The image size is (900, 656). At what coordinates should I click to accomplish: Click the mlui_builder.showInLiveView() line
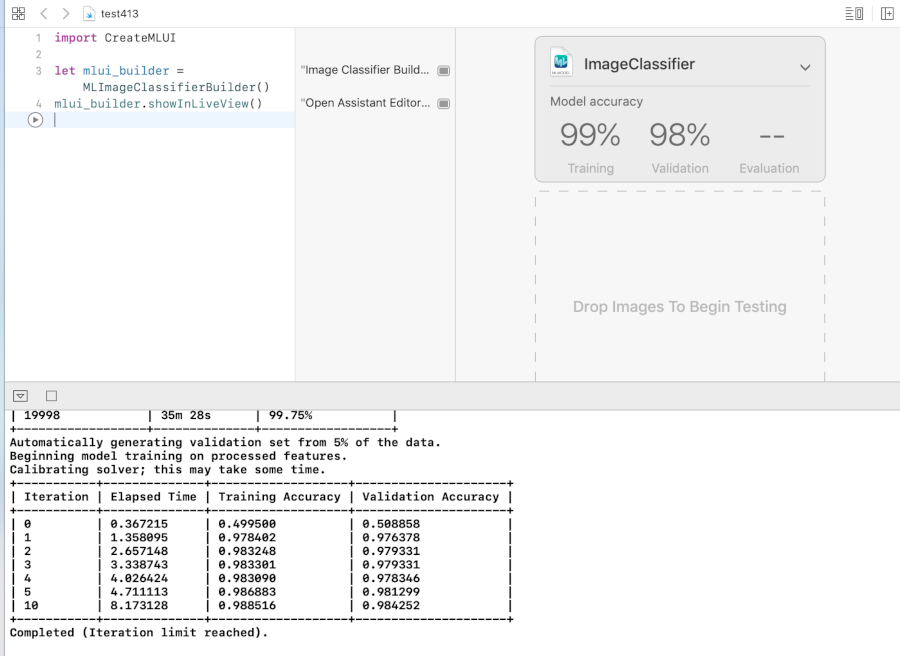click(158, 104)
